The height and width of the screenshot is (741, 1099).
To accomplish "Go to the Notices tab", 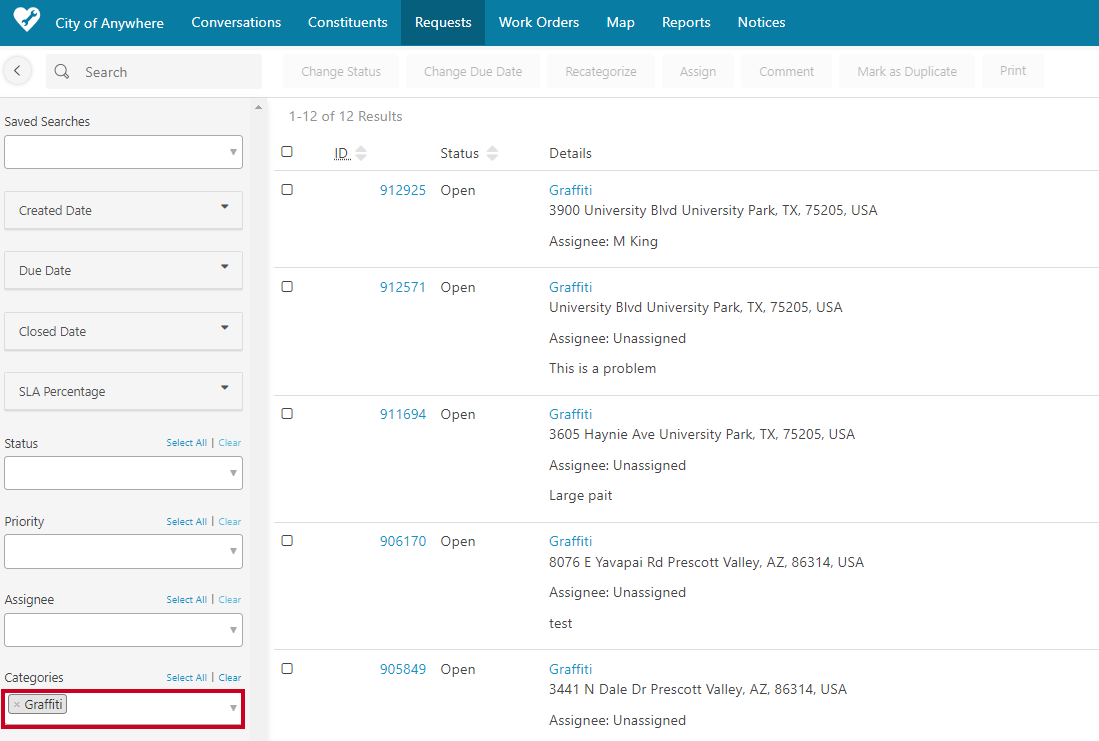I will (761, 22).
